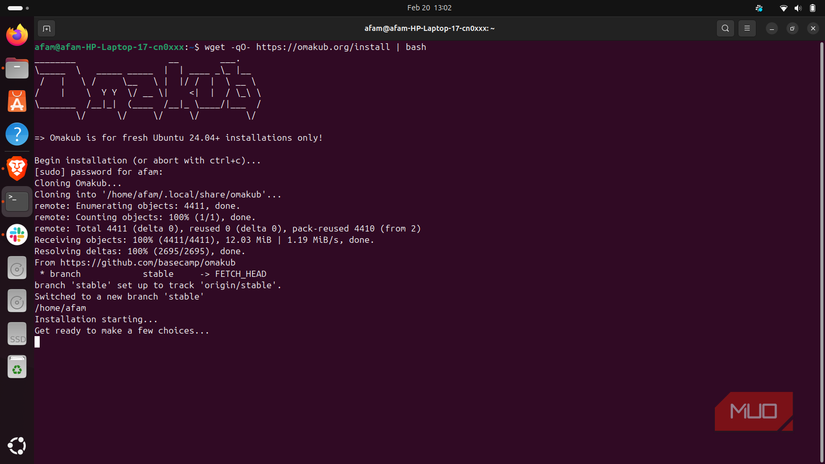Open the second disc drive icon

click(17, 301)
